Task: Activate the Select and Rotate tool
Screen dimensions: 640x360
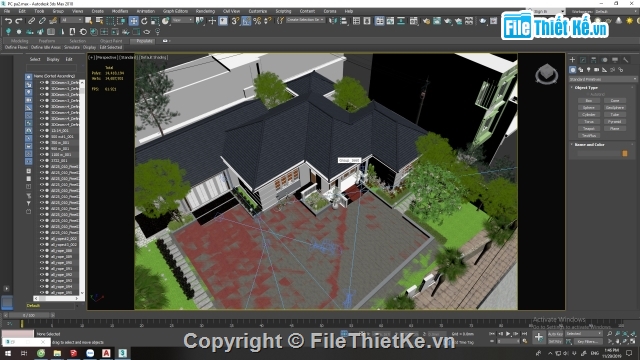Action: [144, 21]
